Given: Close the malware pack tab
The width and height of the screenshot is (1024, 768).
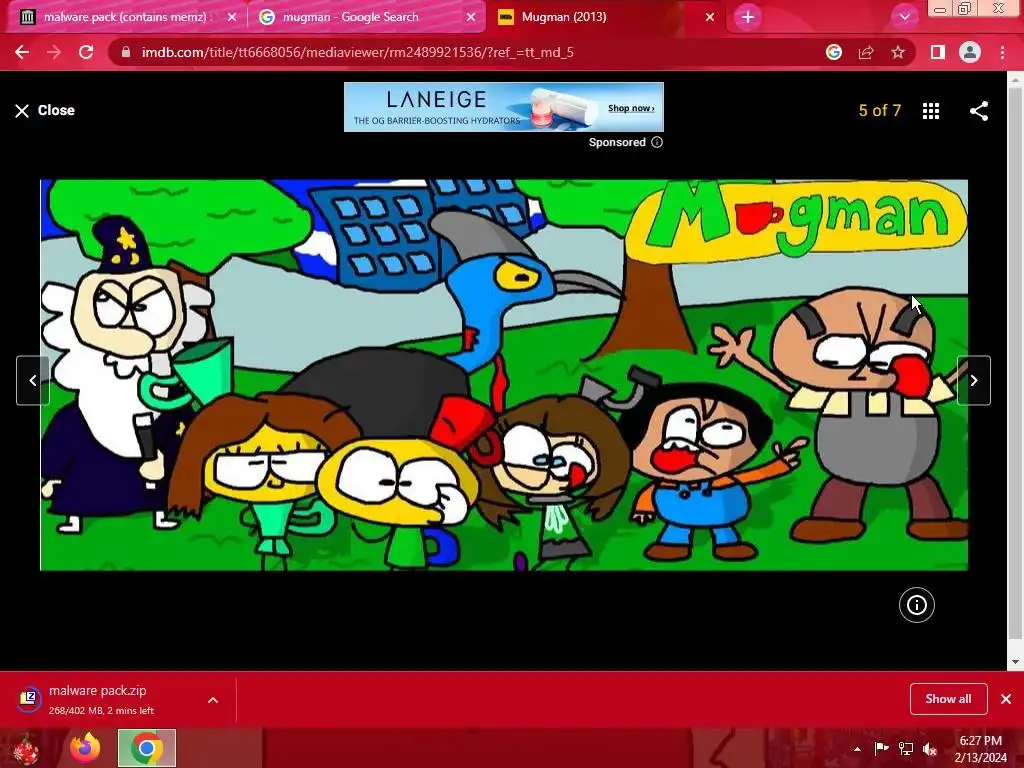Looking at the screenshot, I should pos(232,18).
